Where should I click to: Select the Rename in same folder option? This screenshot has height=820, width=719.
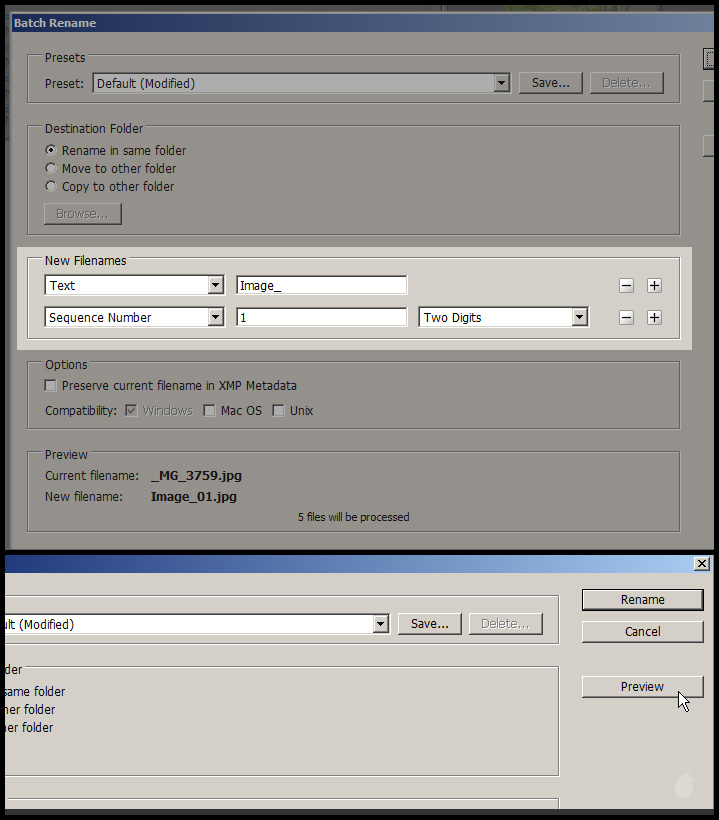pyautogui.click(x=51, y=151)
